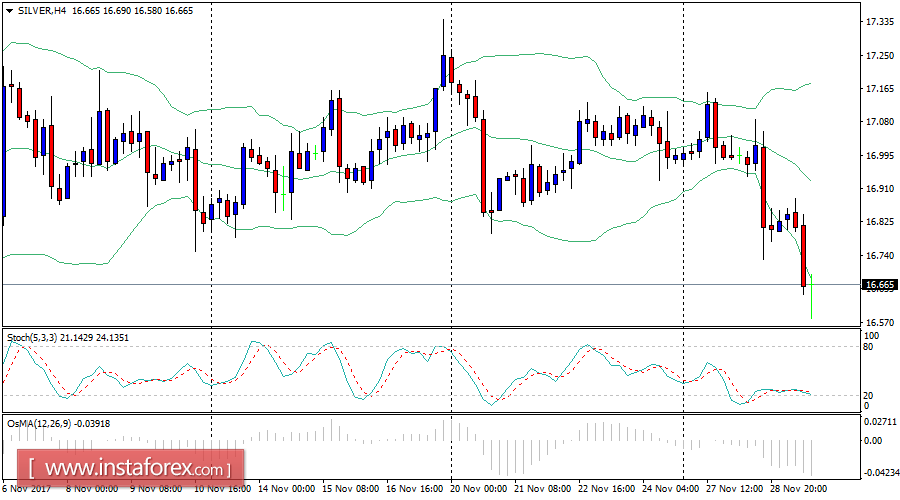Click the 17.335 price scale value
Screen dimensions: 900x500
click(x=880, y=22)
